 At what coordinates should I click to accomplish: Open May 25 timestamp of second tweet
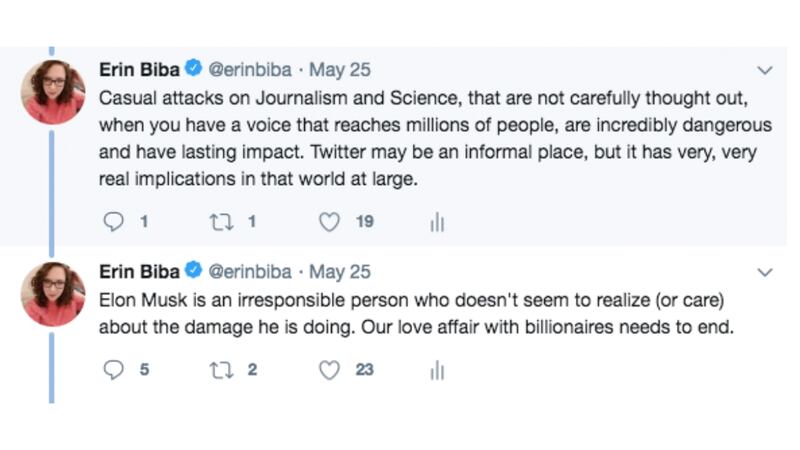[340, 272]
